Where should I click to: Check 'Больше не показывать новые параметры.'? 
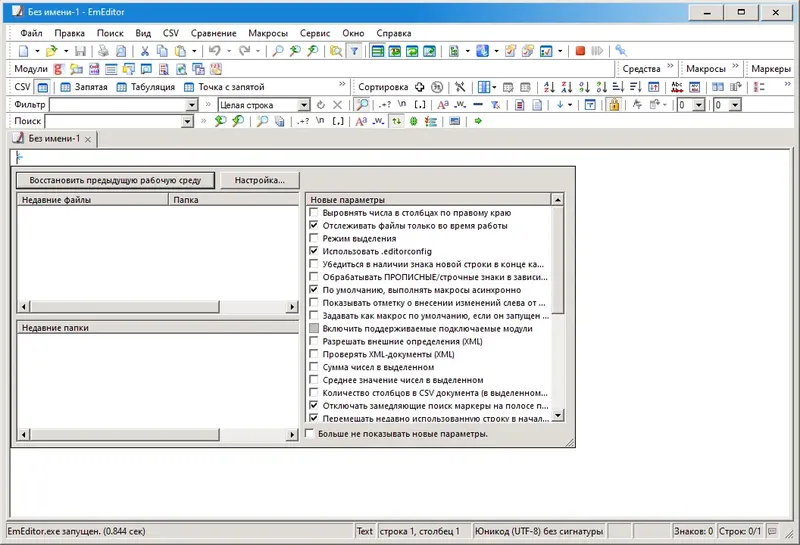309,433
